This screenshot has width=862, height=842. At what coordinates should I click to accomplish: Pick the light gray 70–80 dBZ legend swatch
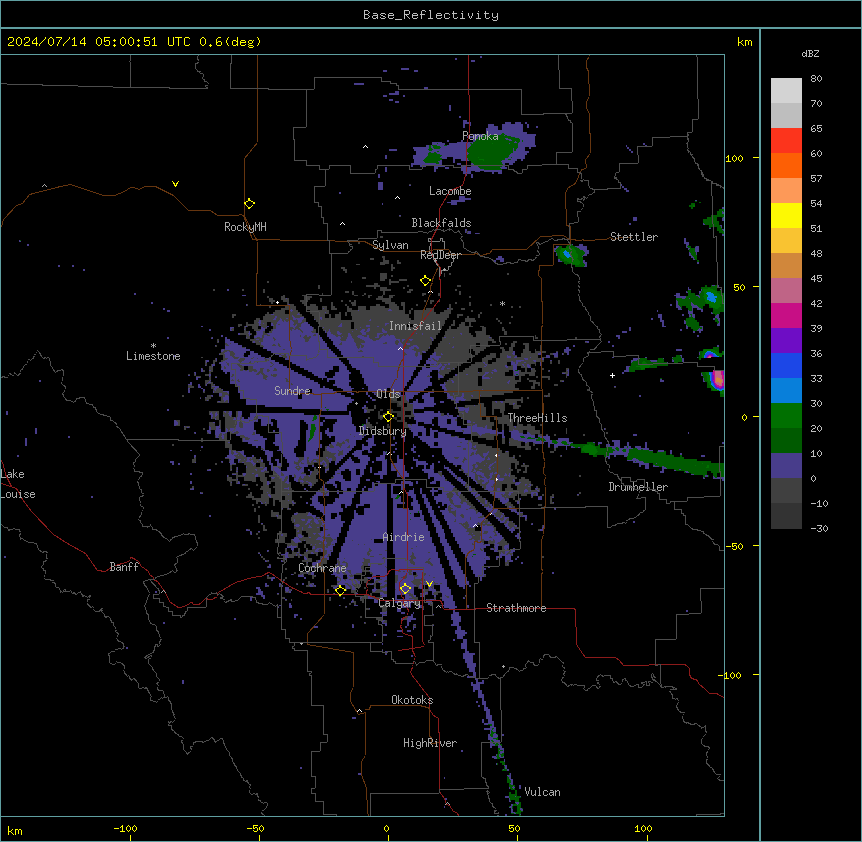pos(786,91)
